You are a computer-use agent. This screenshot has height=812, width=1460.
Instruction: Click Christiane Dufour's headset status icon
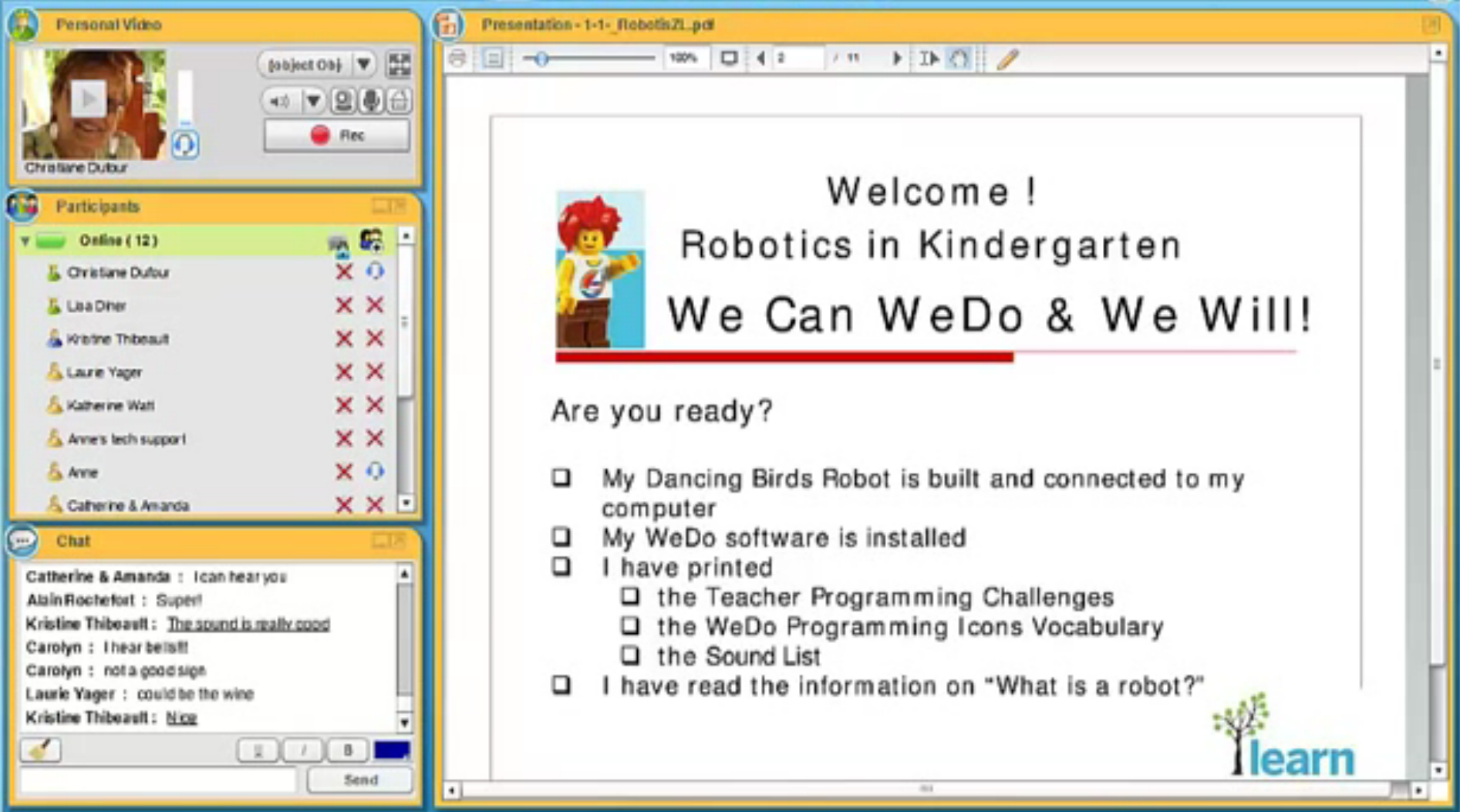tap(375, 271)
